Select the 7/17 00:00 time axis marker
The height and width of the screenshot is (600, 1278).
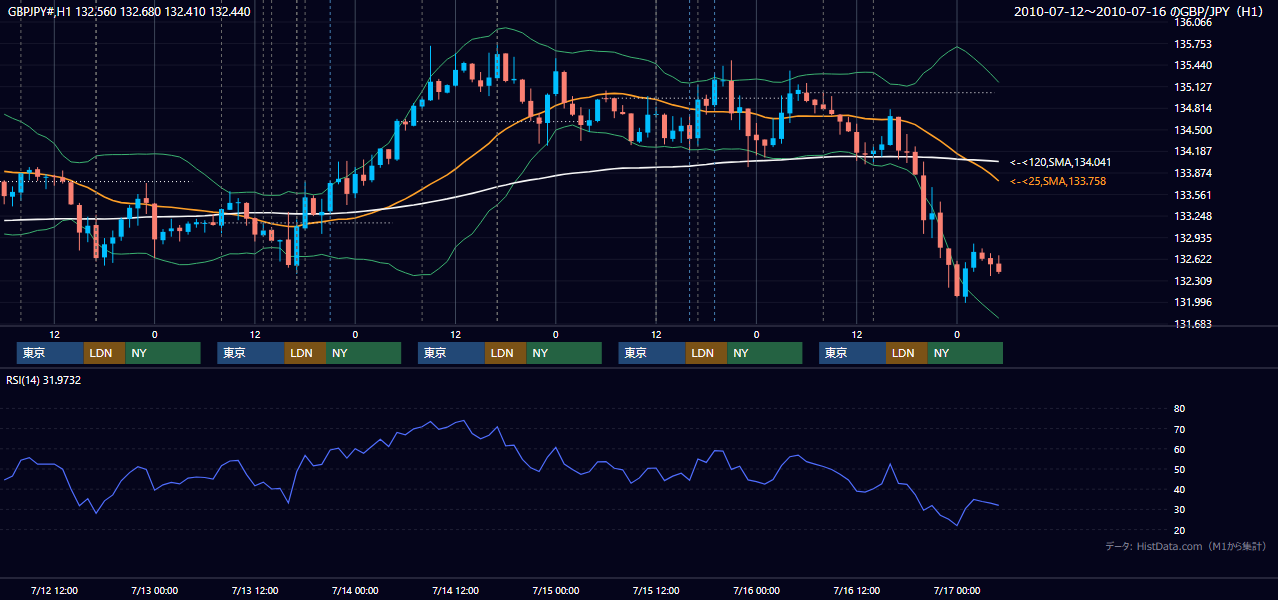click(x=957, y=590)
